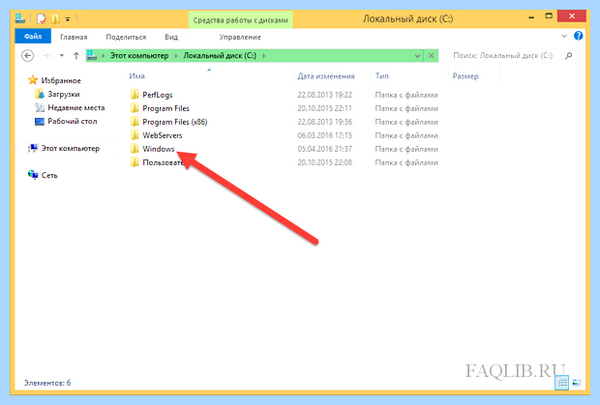Viewport: 600px width, 405px height.
Task: Select the PerfLogs folder
Action: coord(158,95)
